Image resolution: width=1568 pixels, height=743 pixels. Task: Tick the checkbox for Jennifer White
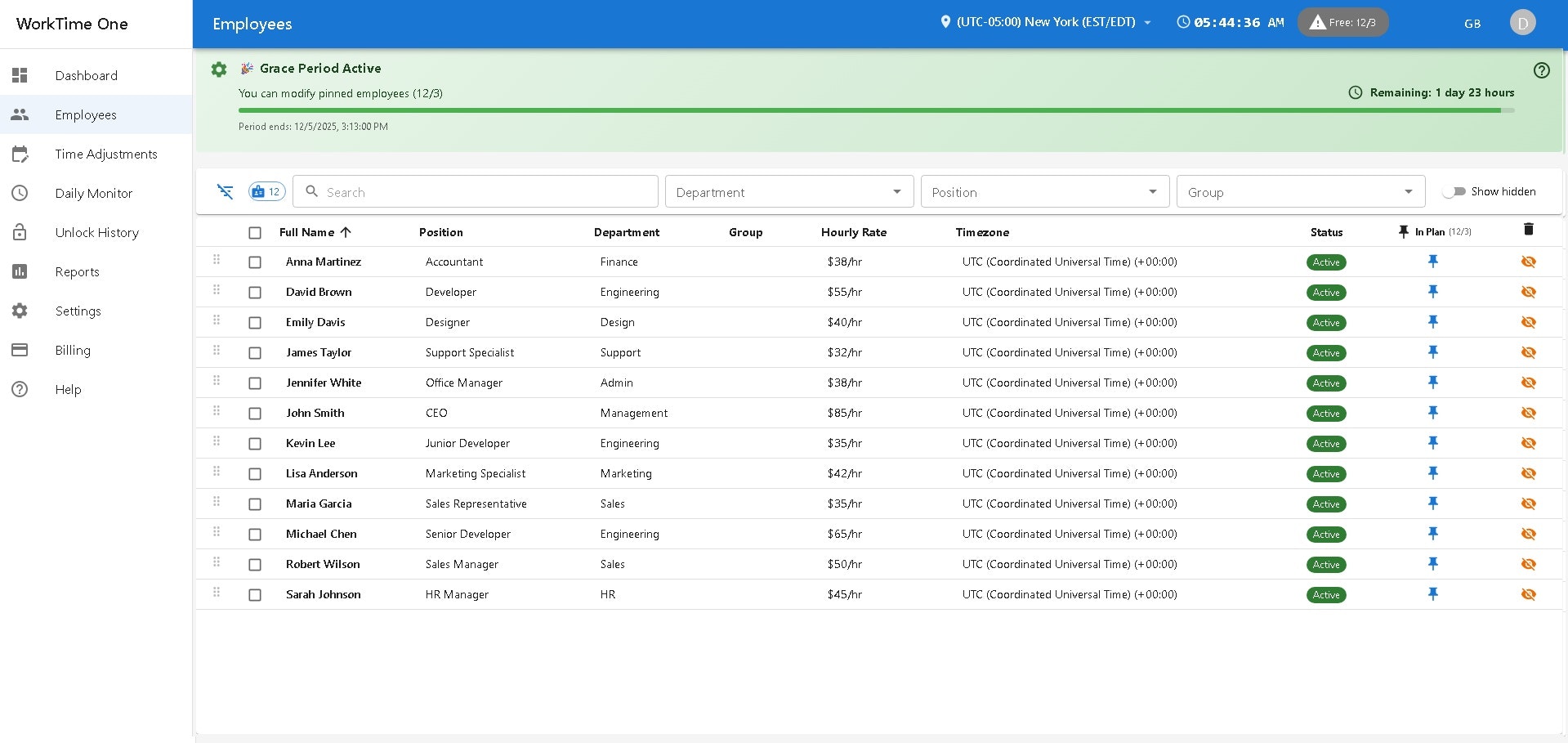(x=255, y=383)
